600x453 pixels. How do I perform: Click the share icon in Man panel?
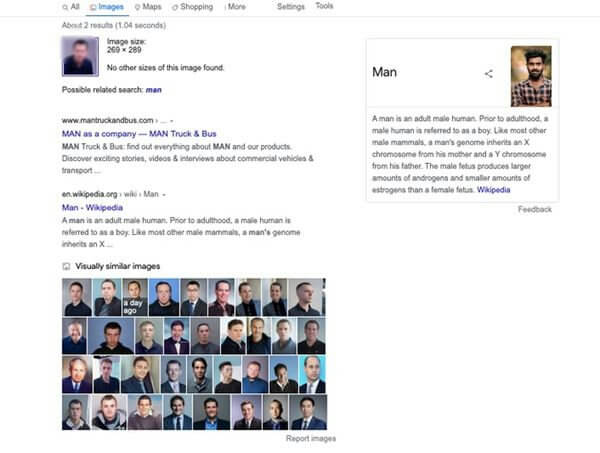489,74
